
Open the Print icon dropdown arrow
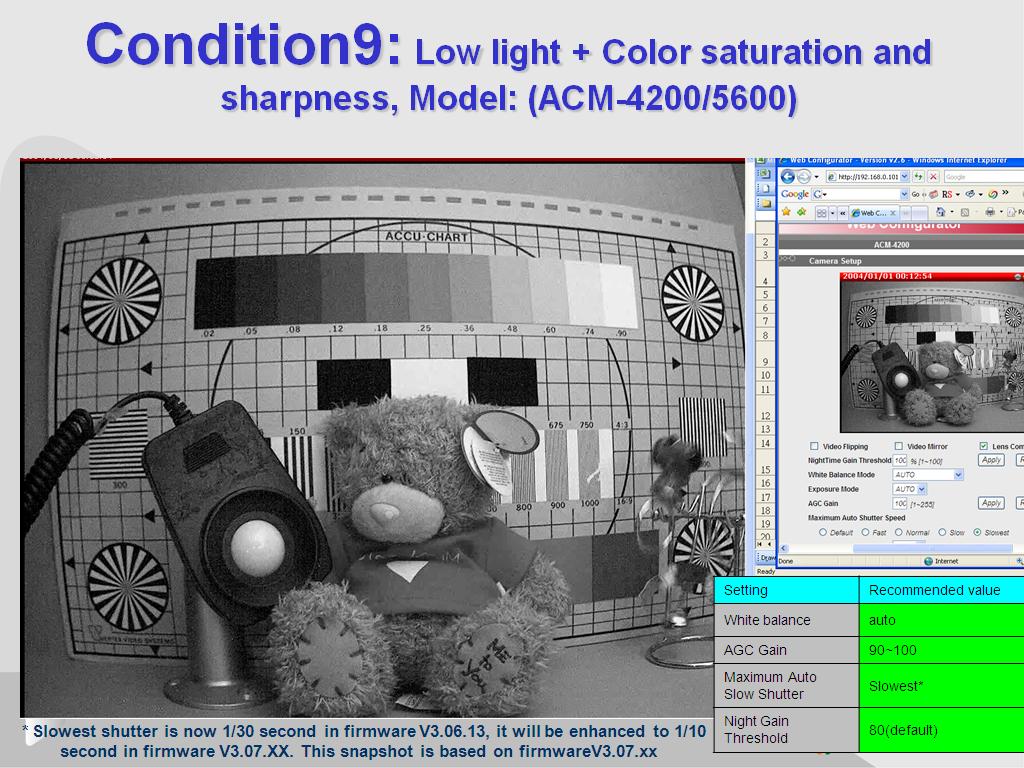click(1001, 212)
